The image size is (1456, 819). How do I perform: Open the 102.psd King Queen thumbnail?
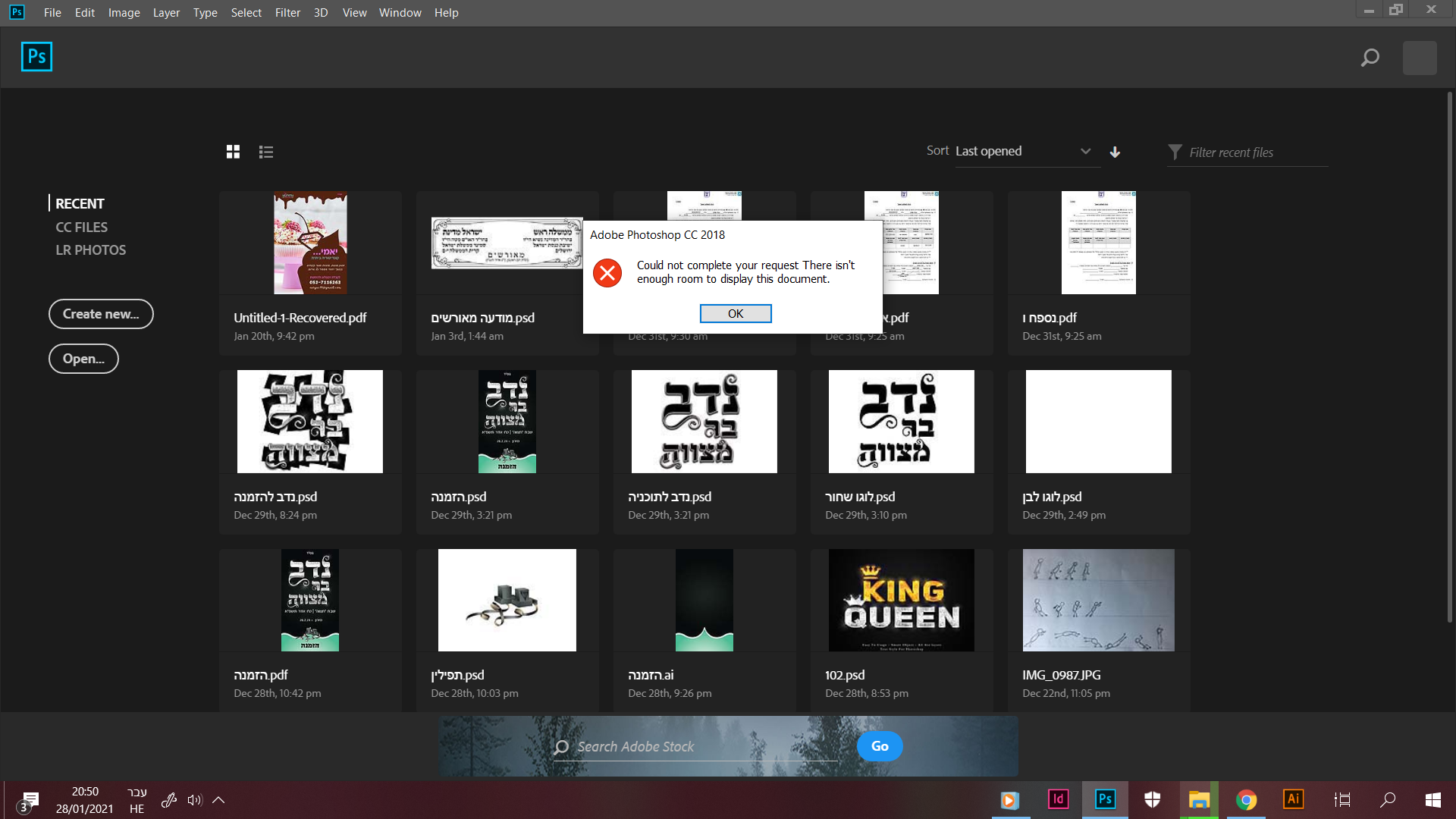(x=901, y=600)
